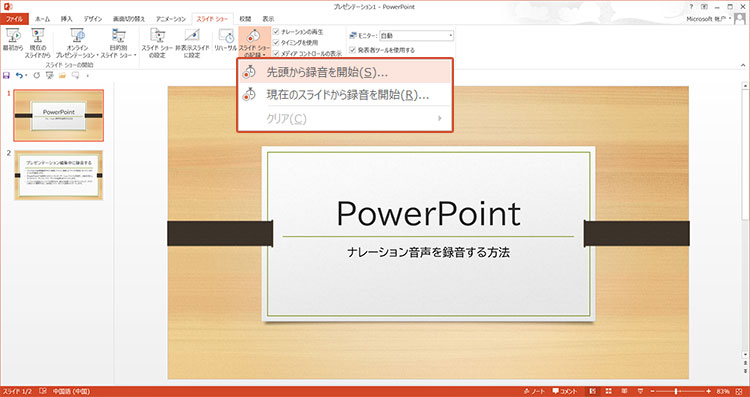Click the start-from-beginning icon in quick access toolbar
The height and width of the screenshot is (397, 750).
click(49, 76)
